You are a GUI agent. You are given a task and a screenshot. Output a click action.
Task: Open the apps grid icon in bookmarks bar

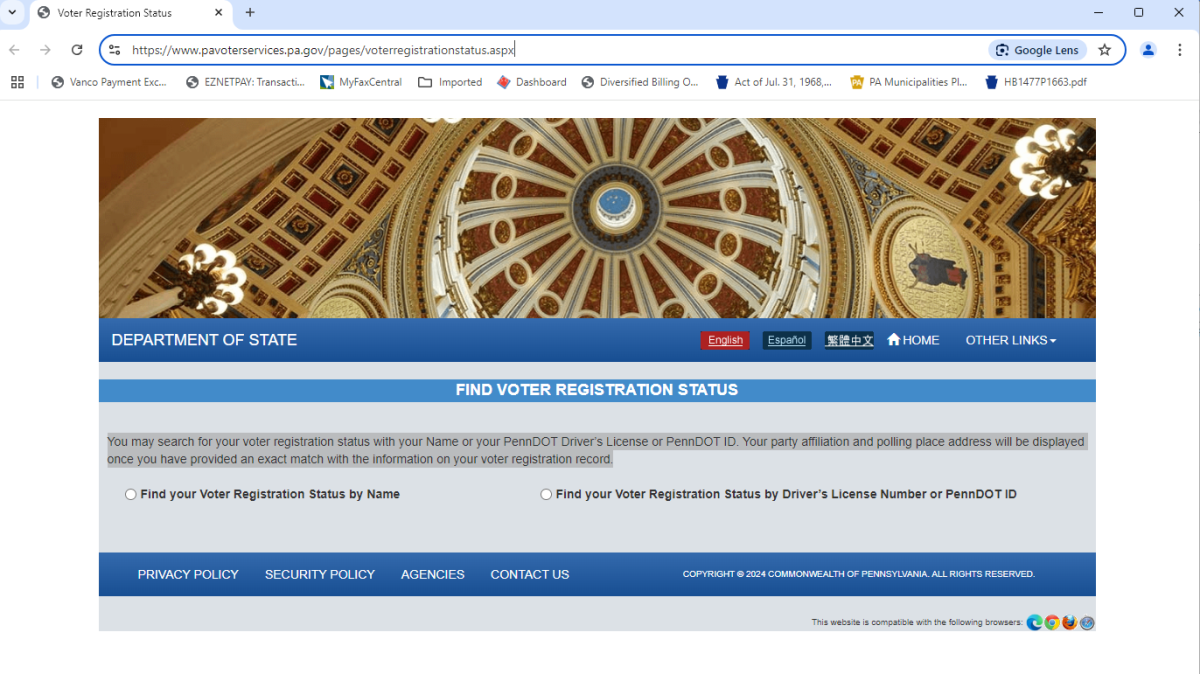[x=17, y=82]
